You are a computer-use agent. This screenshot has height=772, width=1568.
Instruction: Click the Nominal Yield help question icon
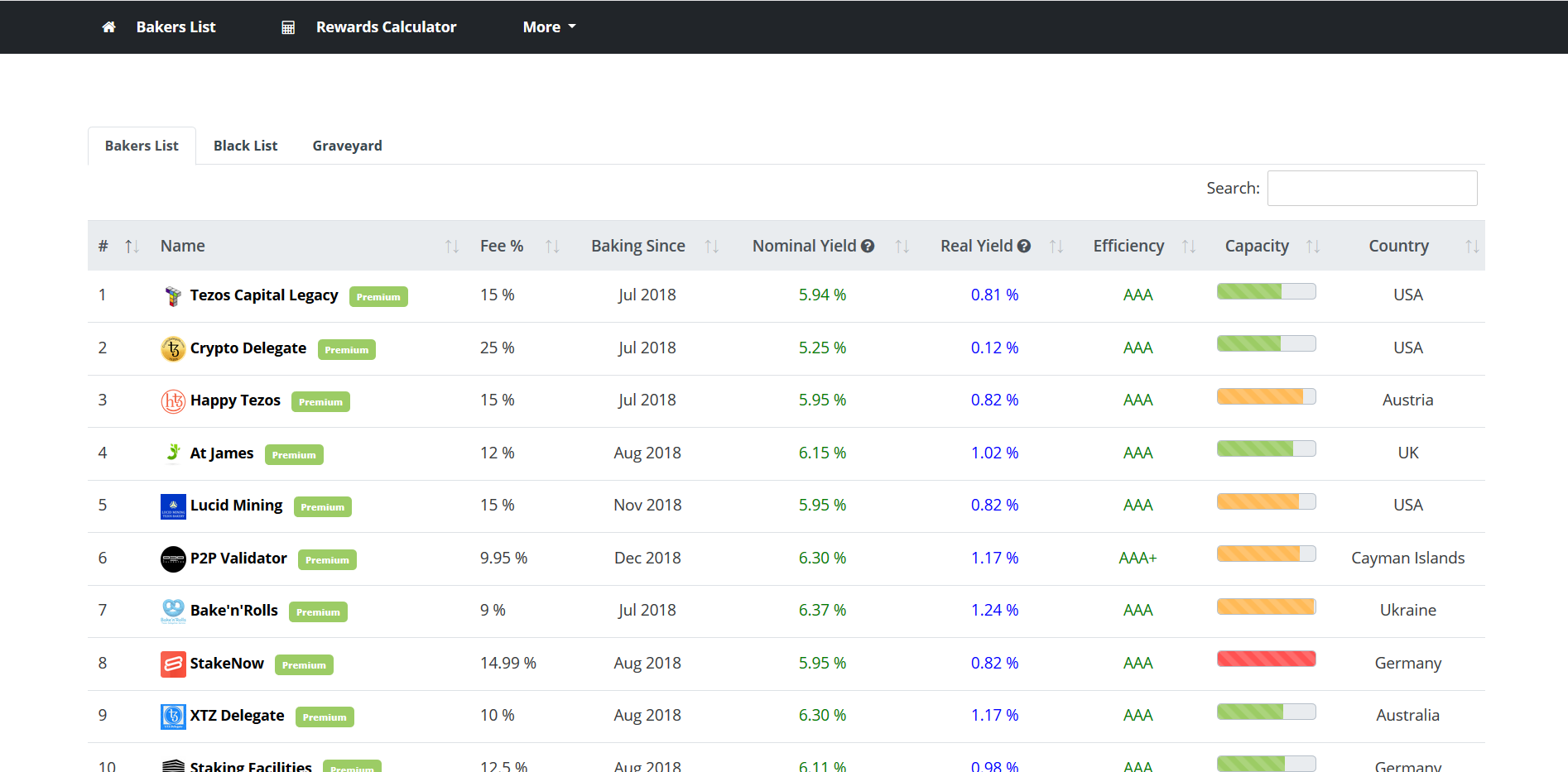point(868,246)
